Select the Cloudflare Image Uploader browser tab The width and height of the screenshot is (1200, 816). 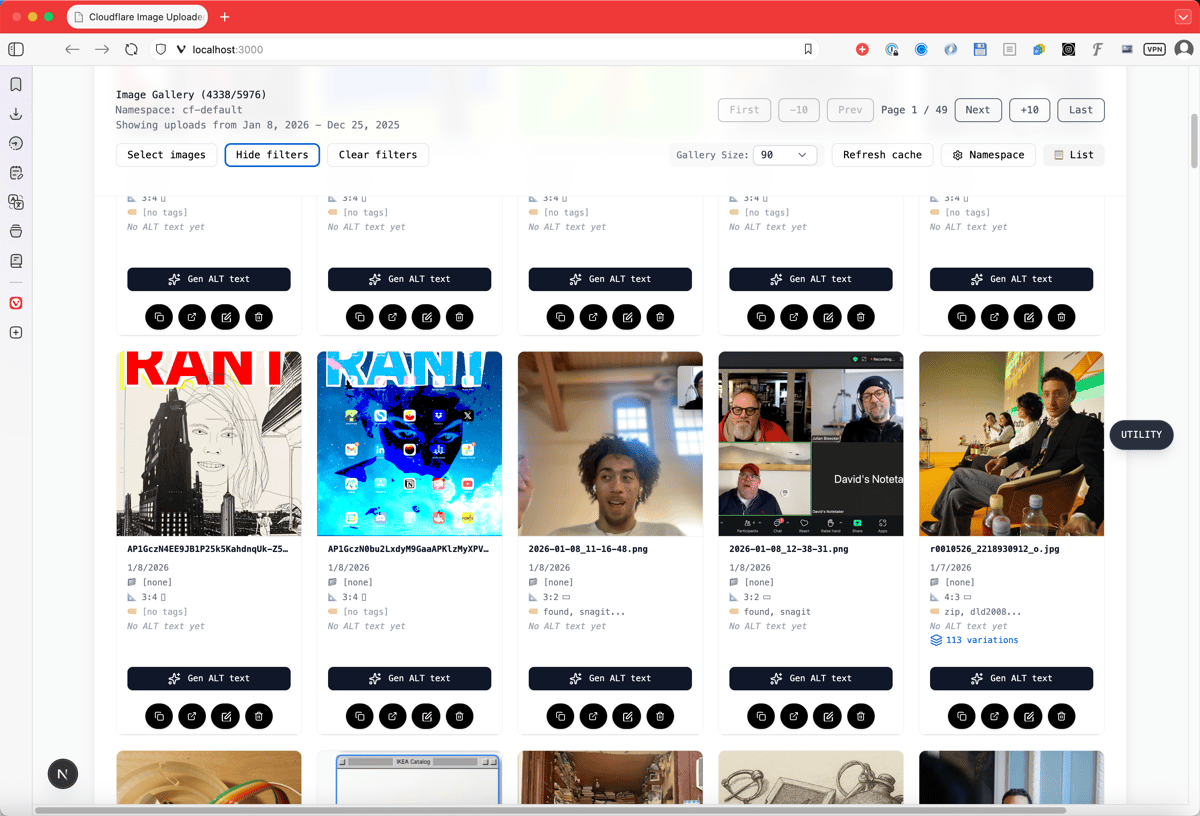[137, 16]
